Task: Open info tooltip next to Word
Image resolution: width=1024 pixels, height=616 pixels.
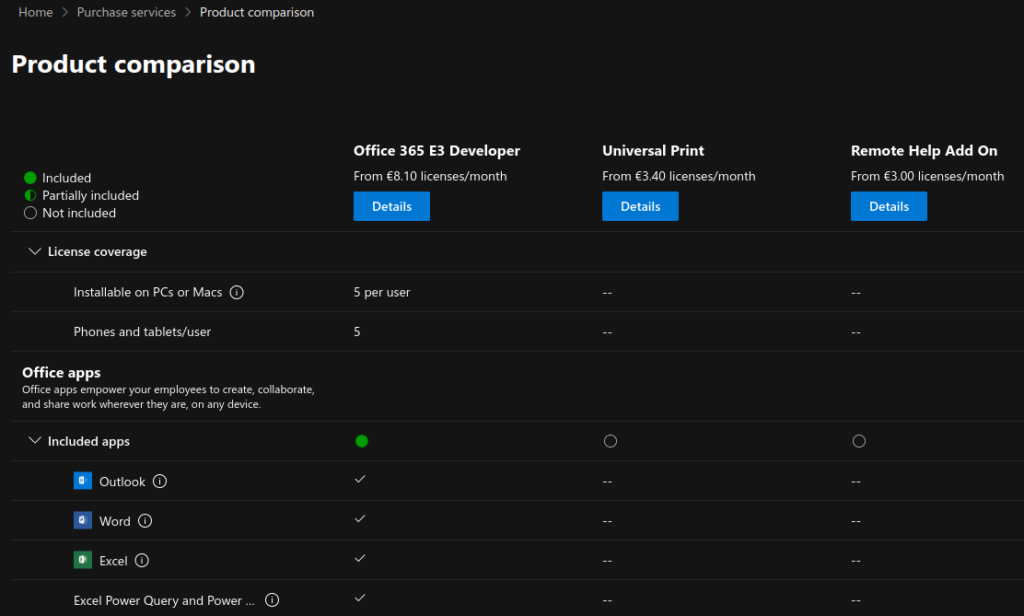Action: point(145,521)
